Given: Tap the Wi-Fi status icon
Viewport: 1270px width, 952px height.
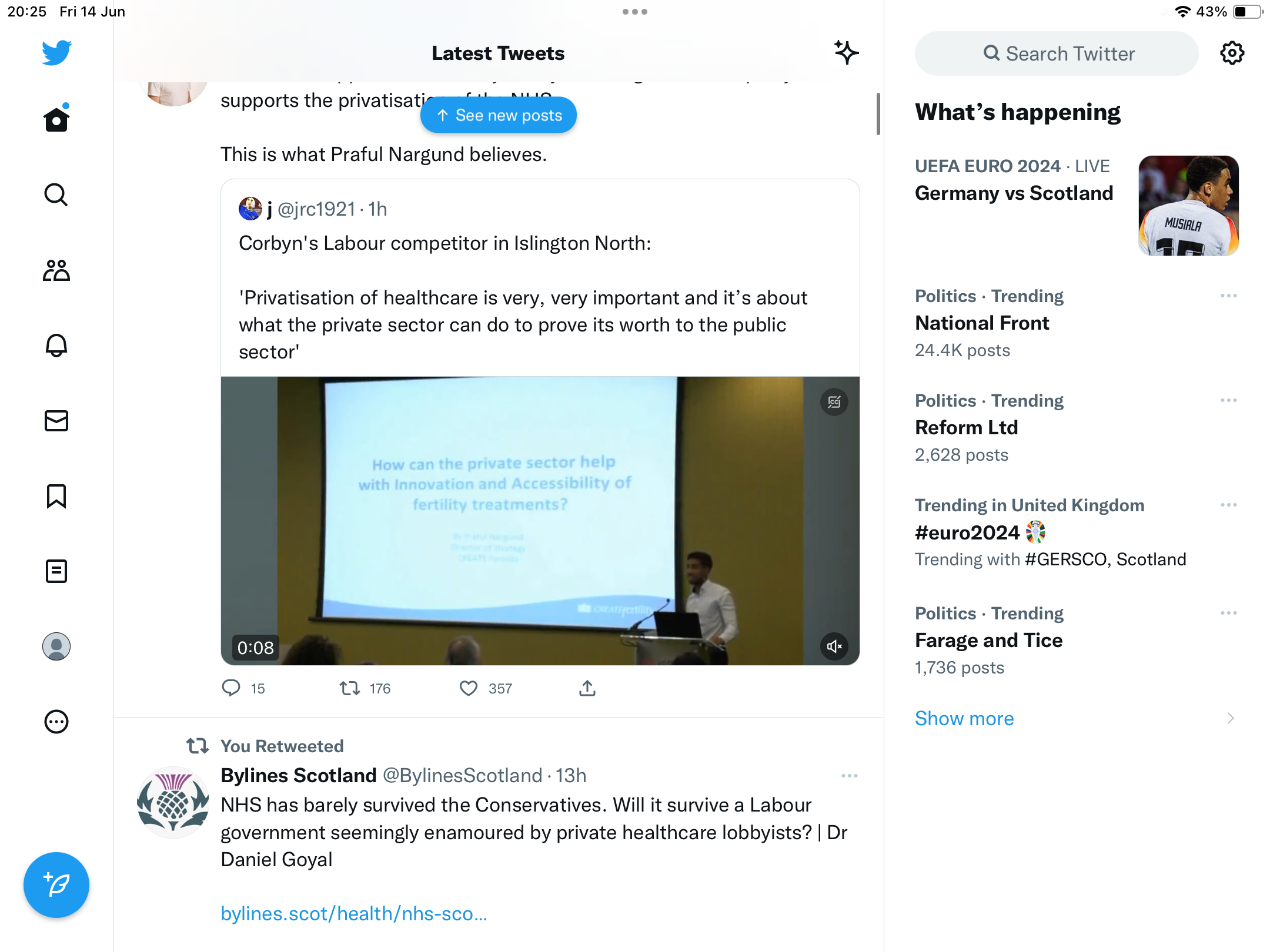Looking at the screenshot, I should [x=1182, y=12].
